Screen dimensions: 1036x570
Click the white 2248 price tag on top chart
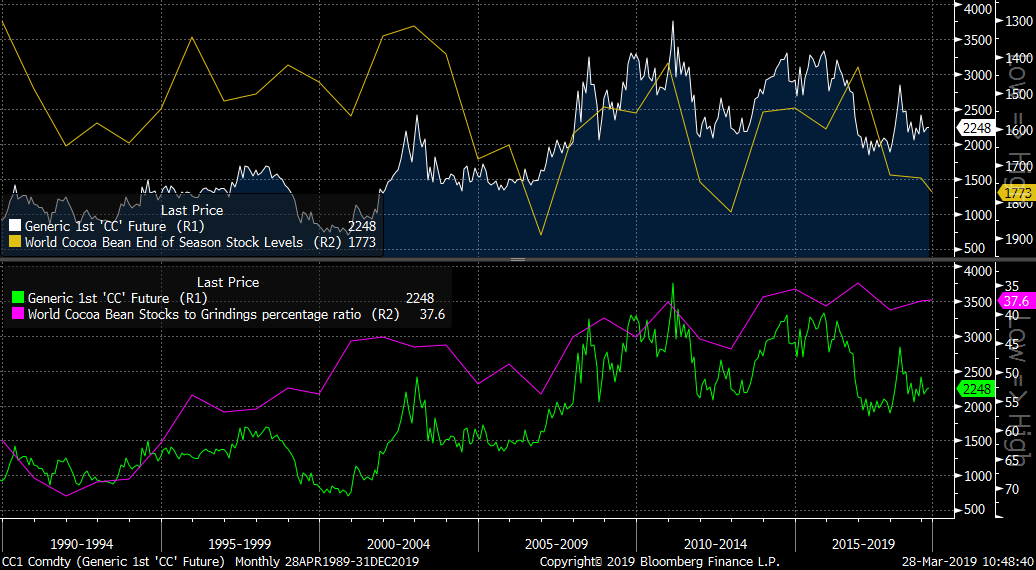click(976, 127)
